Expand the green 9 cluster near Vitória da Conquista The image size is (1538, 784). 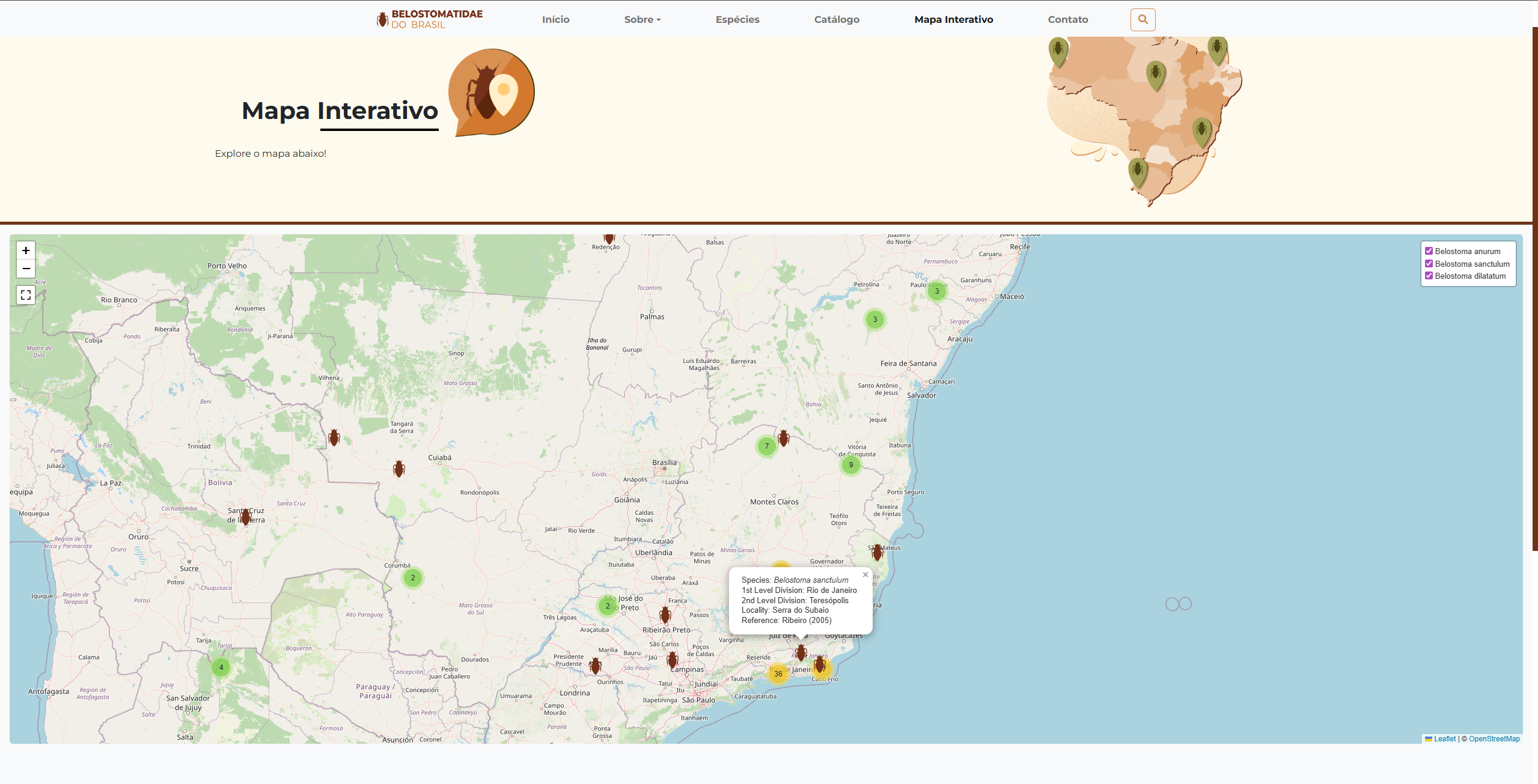pos(851,465)
